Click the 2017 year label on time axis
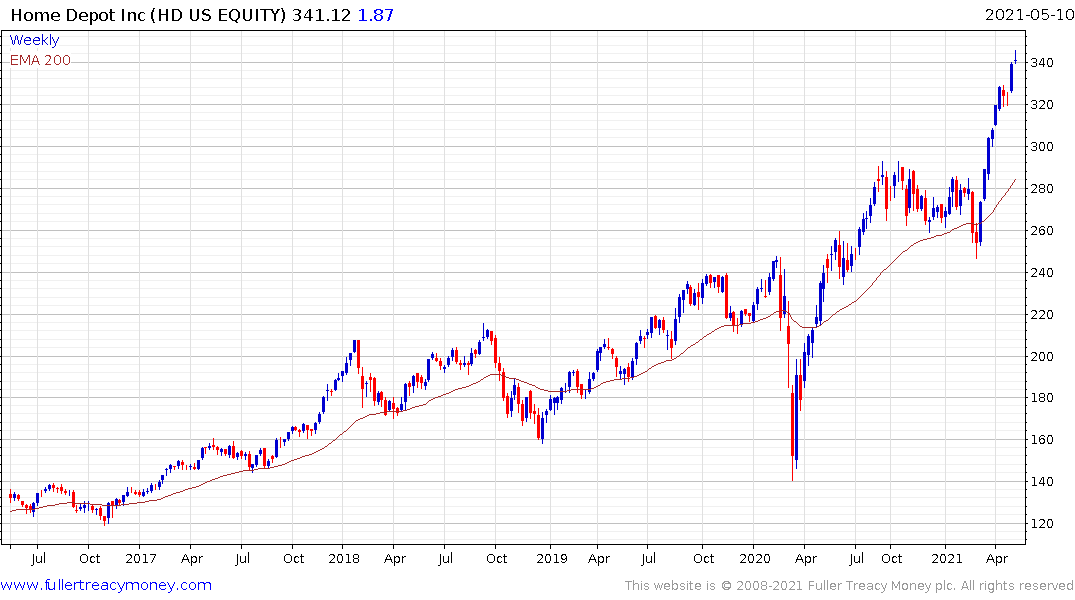 (141, 558)
